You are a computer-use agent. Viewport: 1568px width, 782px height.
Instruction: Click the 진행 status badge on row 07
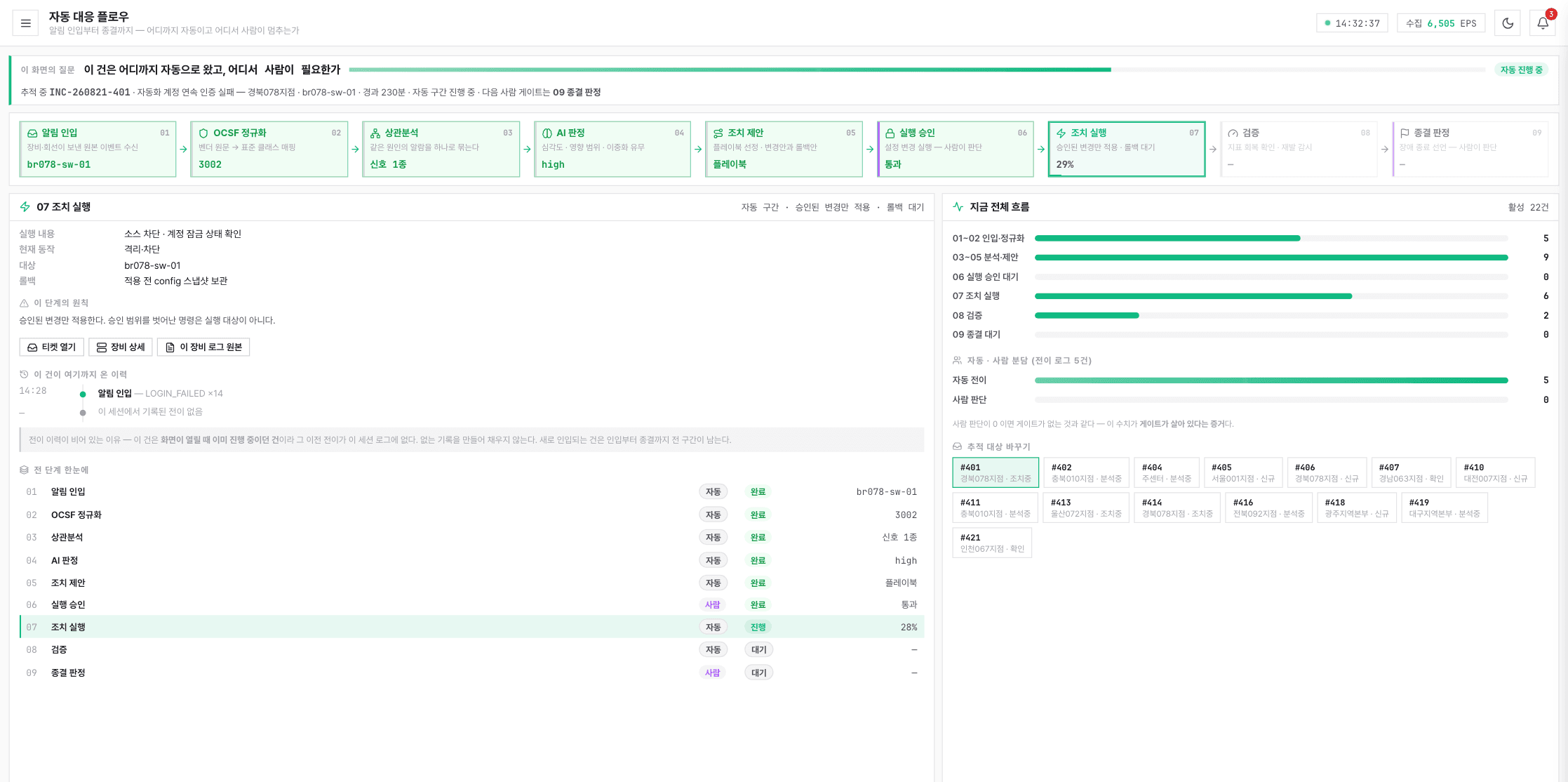758,628
